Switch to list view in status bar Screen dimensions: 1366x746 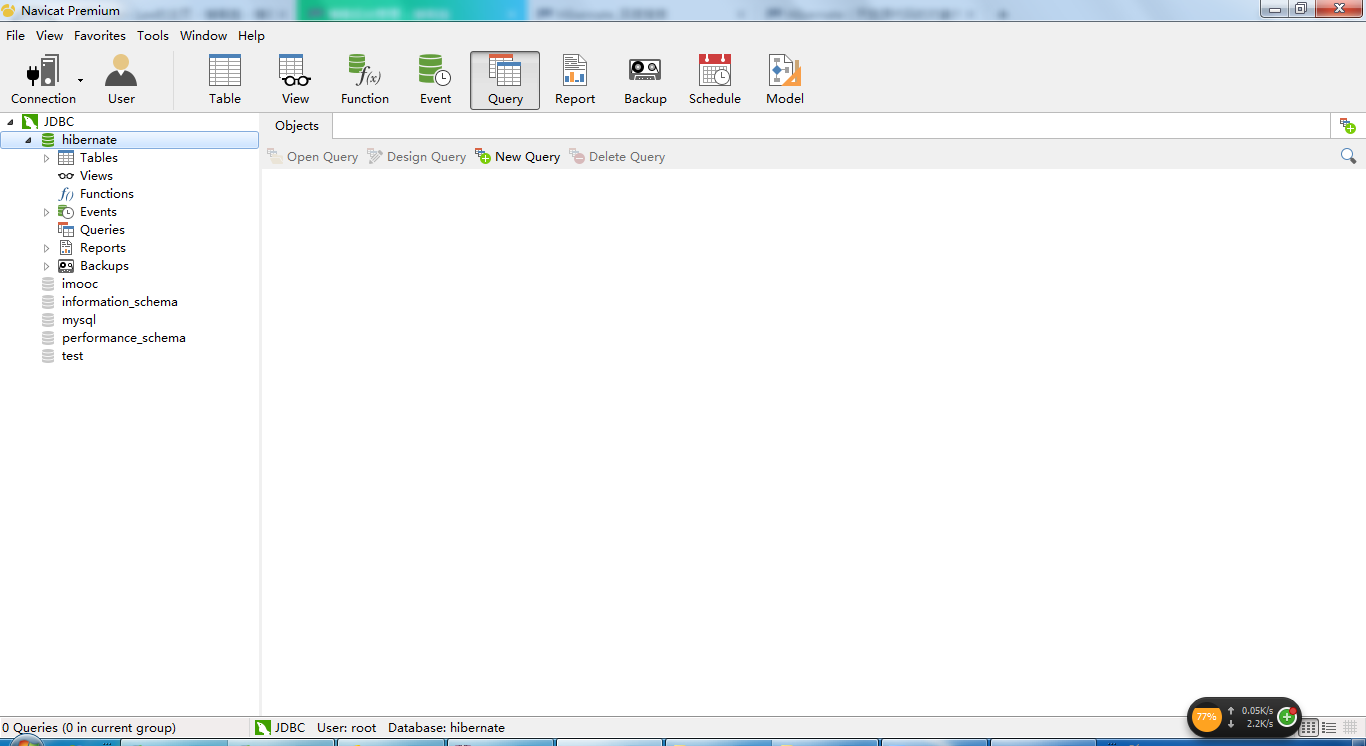click(1330, 728)
